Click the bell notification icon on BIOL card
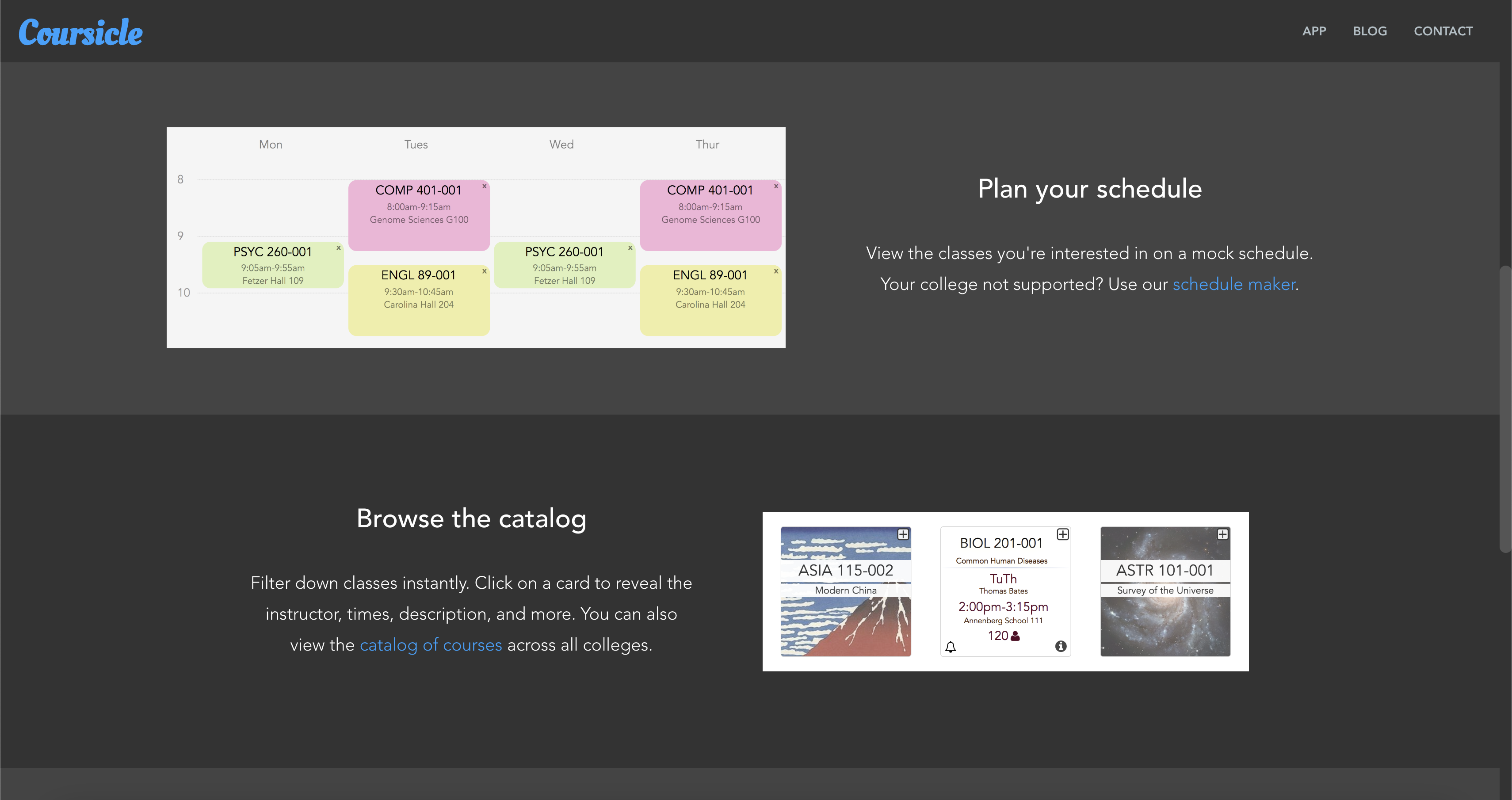Viewport: 1512px width, 800px height. point(951,647)
